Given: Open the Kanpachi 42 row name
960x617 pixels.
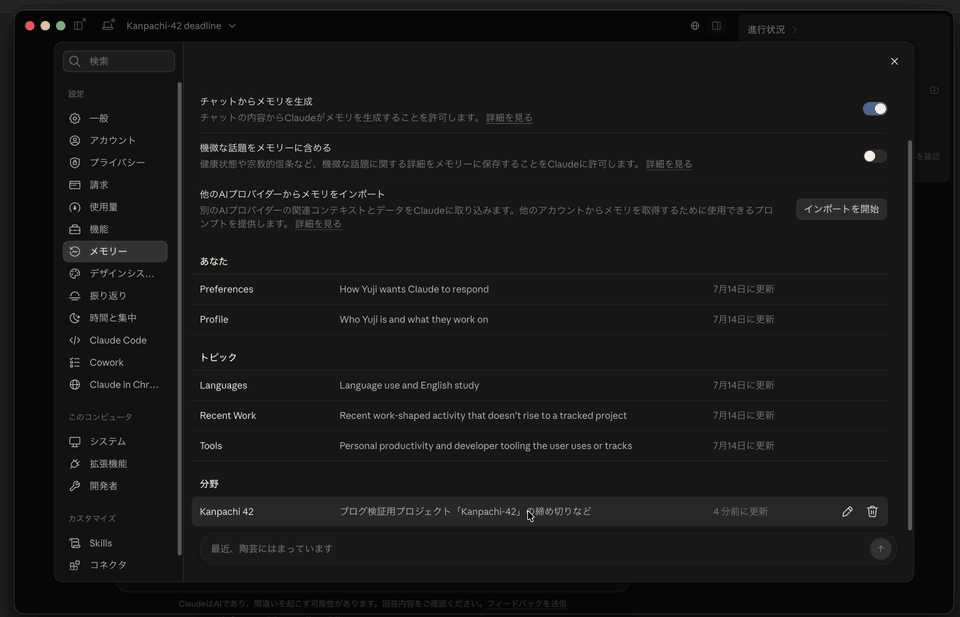Looking at the screenshot, I should pyautogui.click(x=227, y=512).
